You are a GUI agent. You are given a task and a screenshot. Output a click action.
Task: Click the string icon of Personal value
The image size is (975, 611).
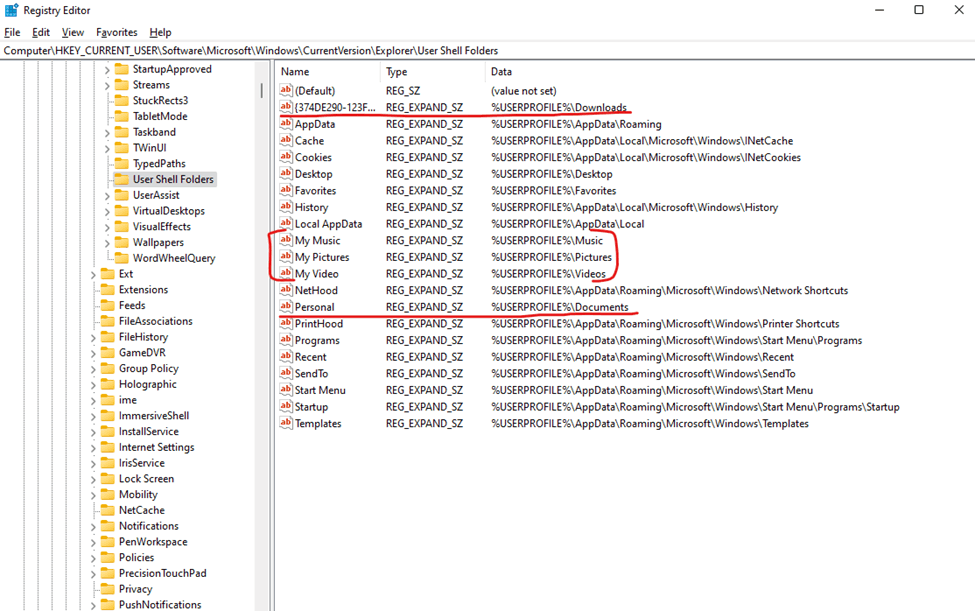(x=285, y=306)
